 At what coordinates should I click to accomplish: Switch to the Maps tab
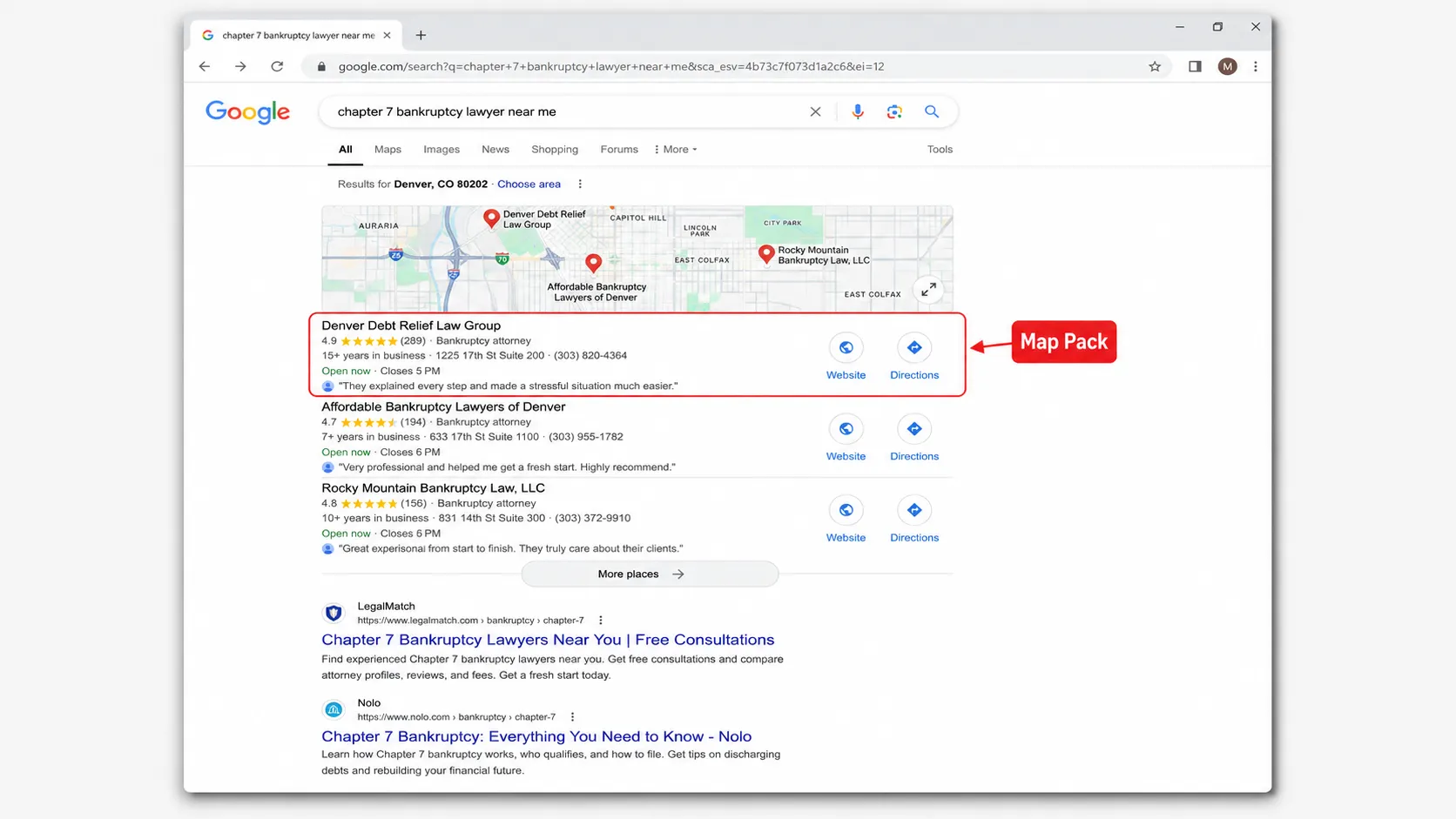[388, 150]
